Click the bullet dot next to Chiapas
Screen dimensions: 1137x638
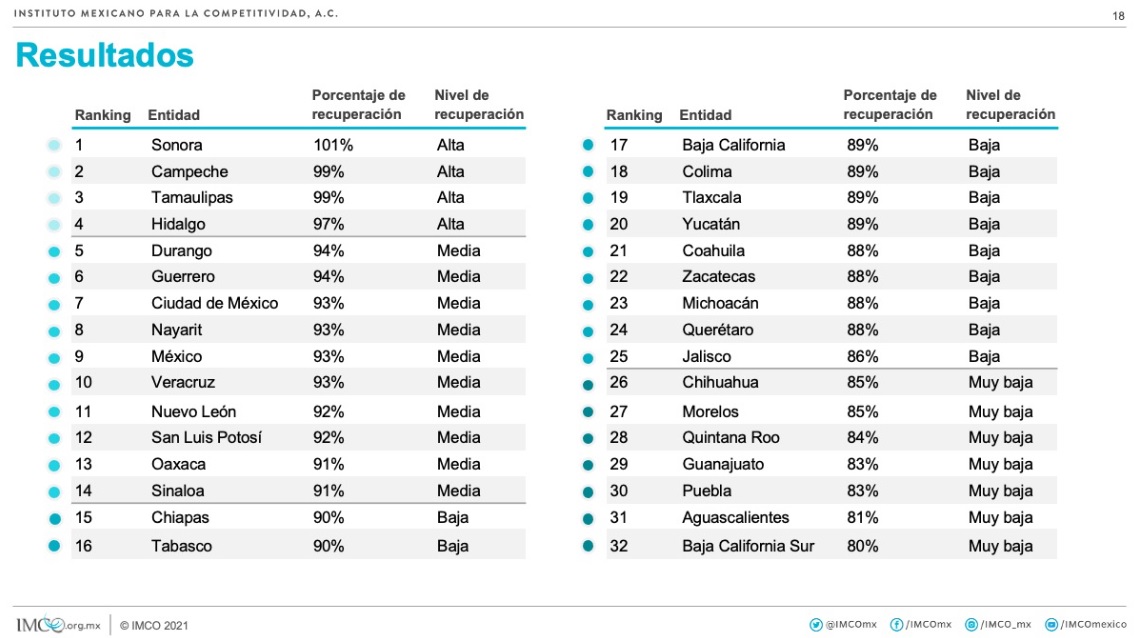54,518
